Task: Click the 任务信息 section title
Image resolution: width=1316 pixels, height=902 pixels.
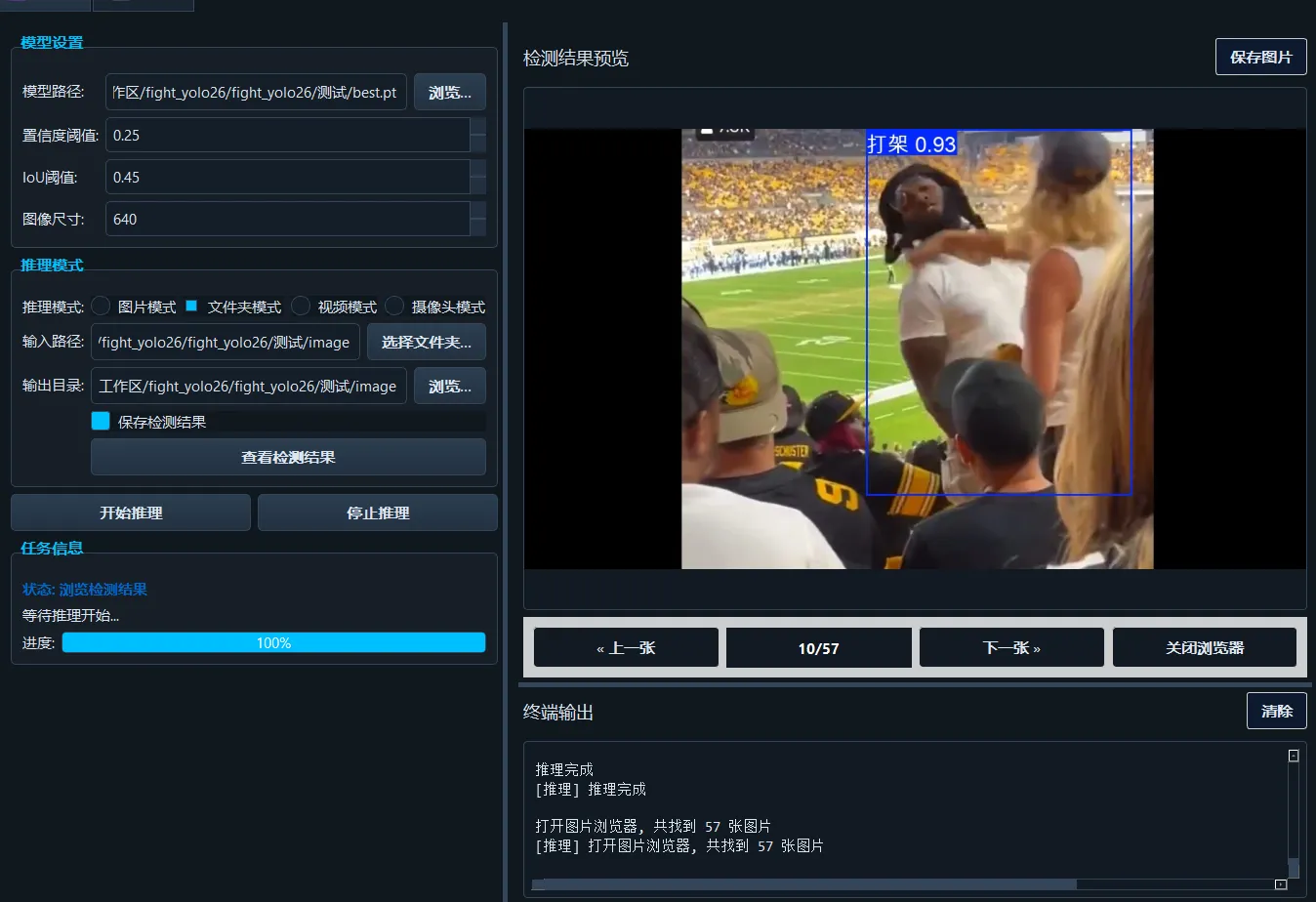Action: [x=52, y=549]
